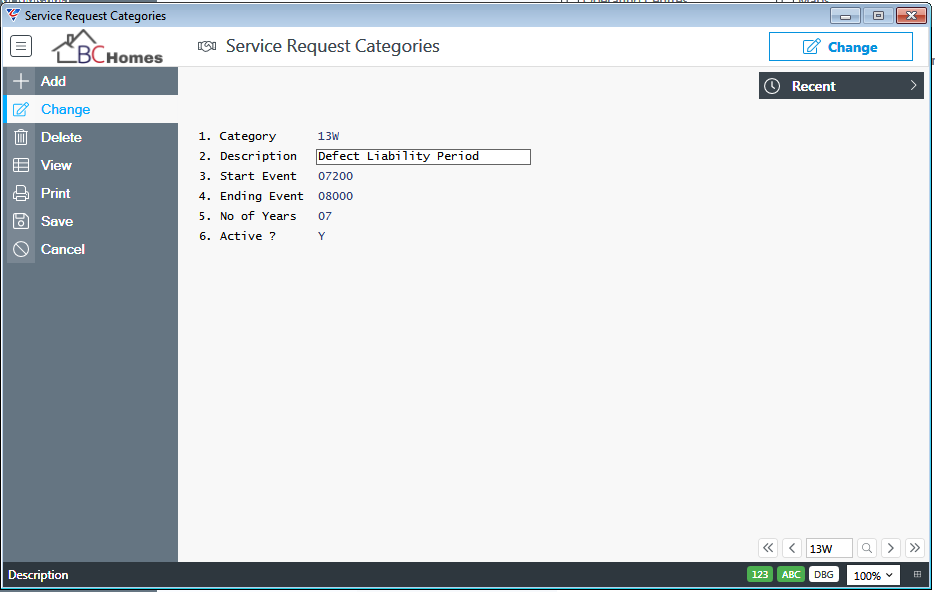Image resolution: width=935 pixels, height=592 pixels.
Task: Click the Category value 13W
Action: [329, 136]
